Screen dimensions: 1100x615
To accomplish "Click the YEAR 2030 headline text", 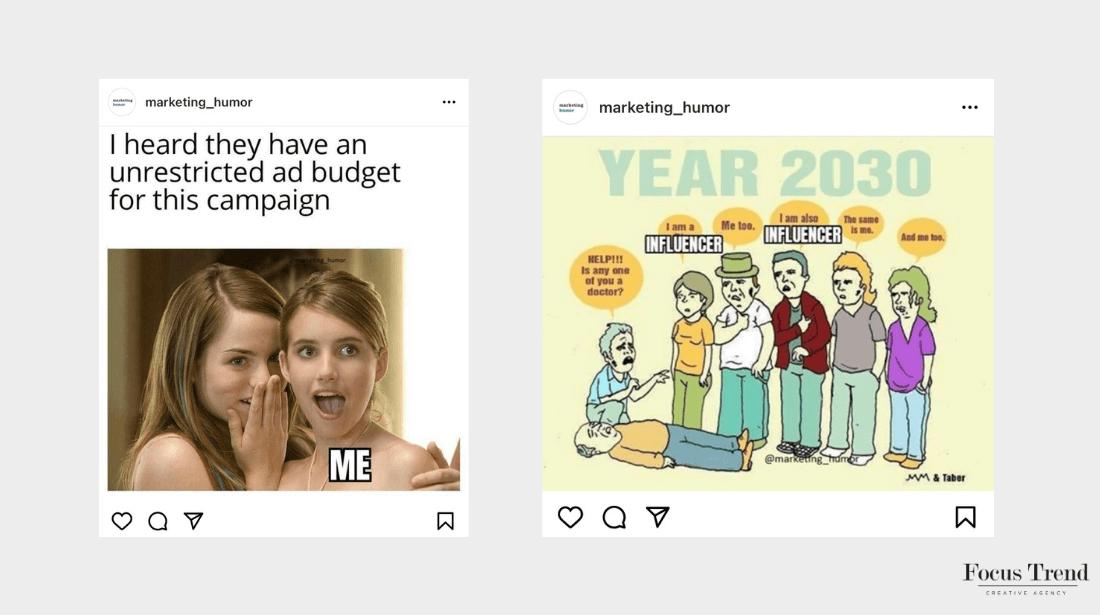I will [764, 173].
